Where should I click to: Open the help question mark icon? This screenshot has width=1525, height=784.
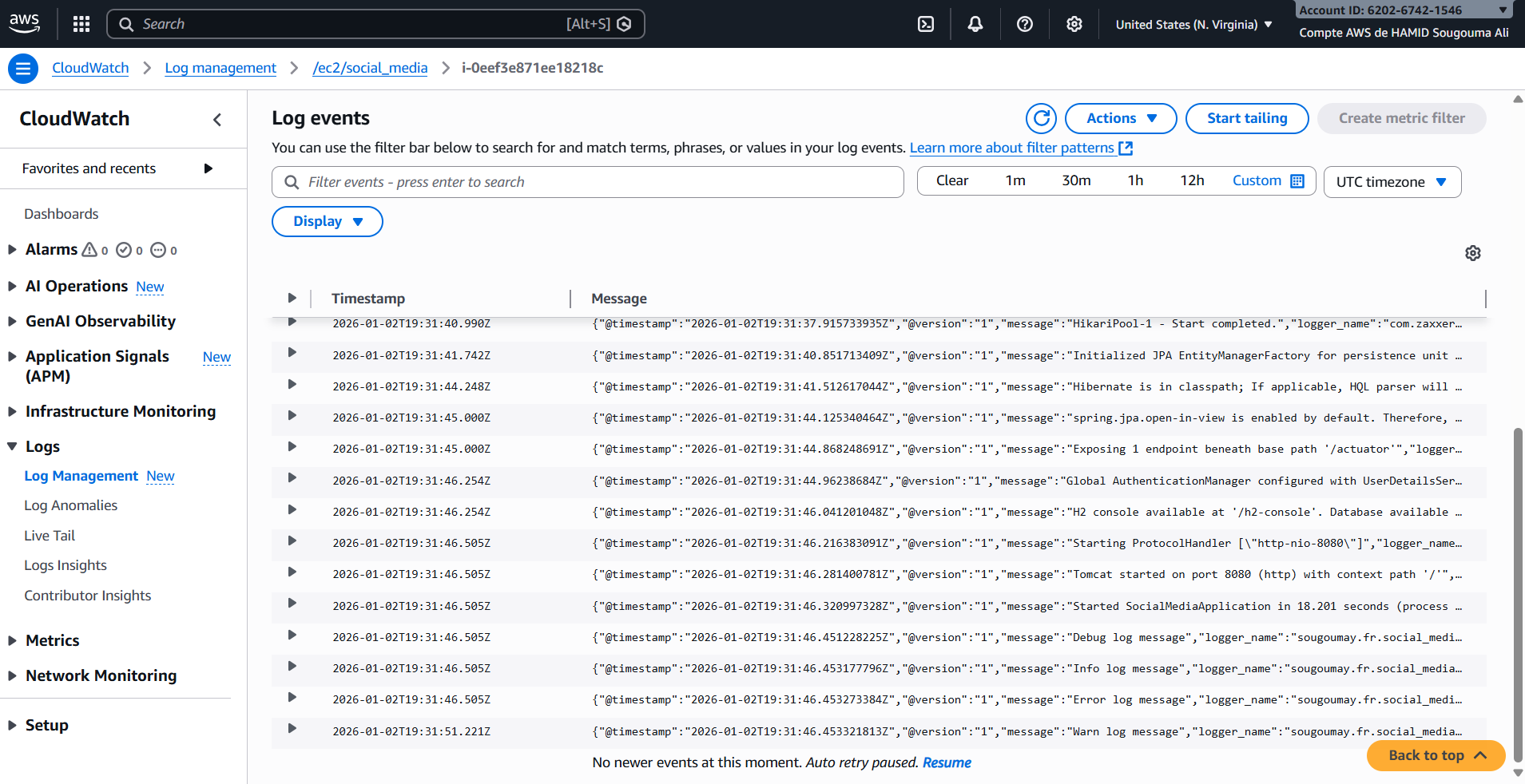coord(1025,24)
